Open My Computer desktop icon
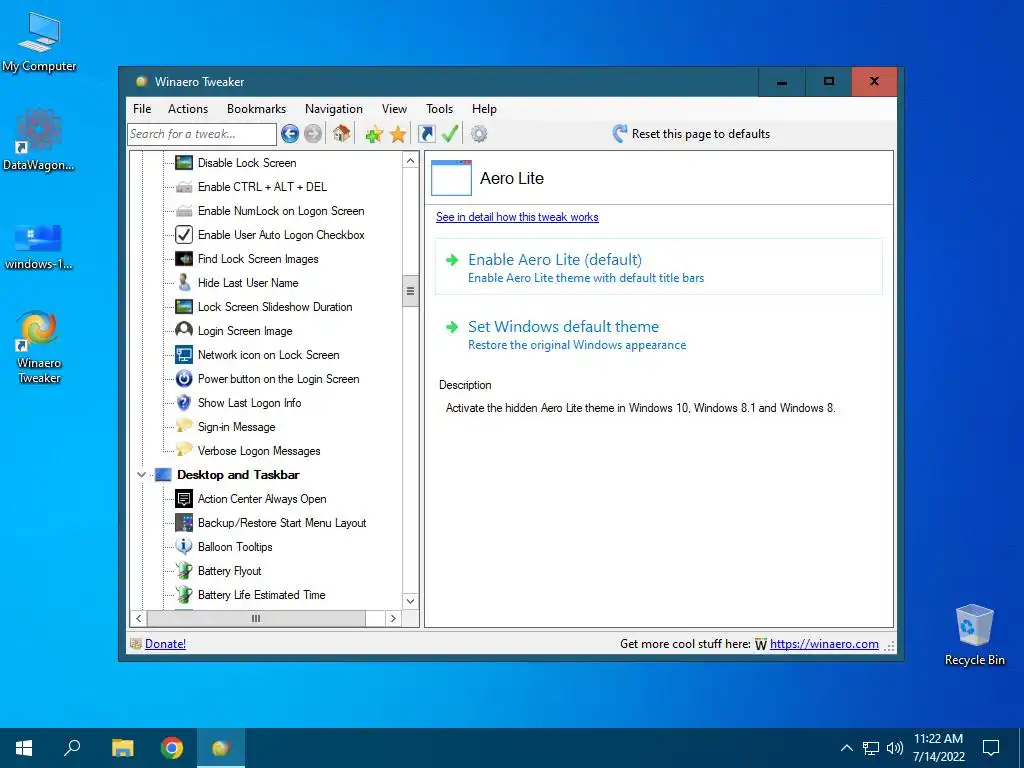Image resolution: width=1024 pixels, height=768 pixels. coord(39,42)
